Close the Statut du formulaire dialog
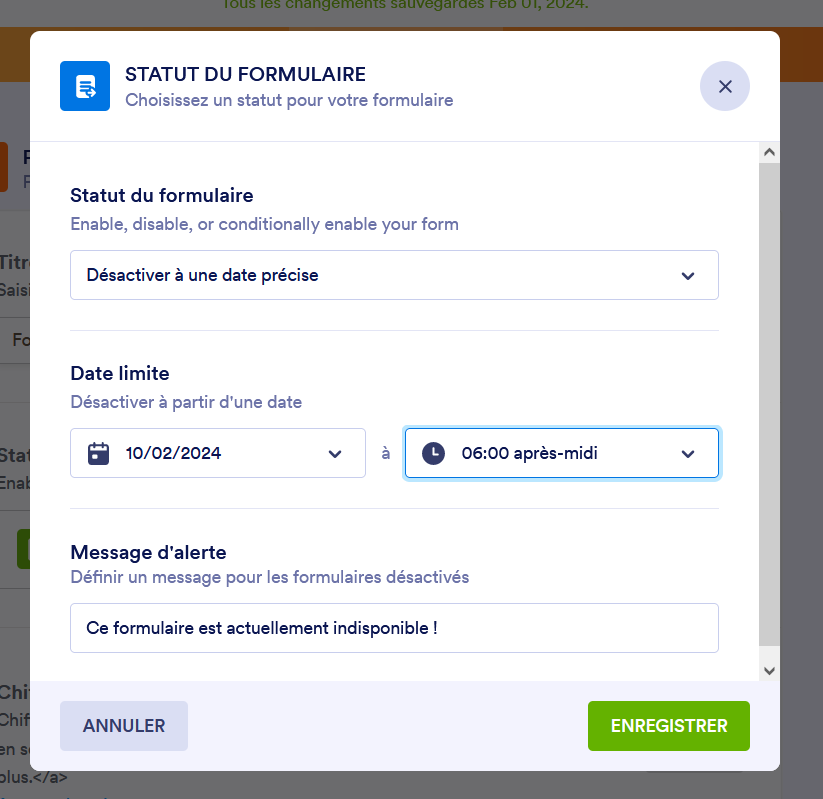Screen dimensions: 823x799 [725, 86]
